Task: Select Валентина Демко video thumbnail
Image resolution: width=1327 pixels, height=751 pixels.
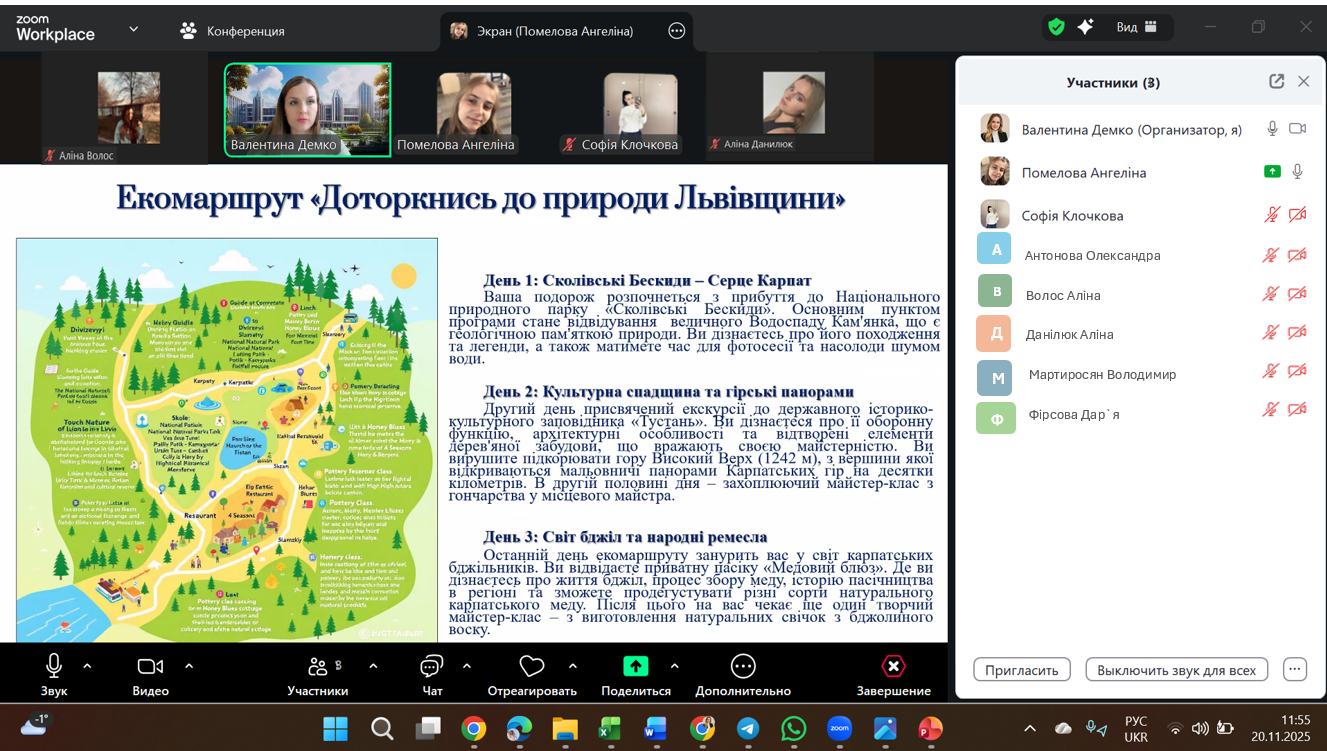Action: point(307,110)
